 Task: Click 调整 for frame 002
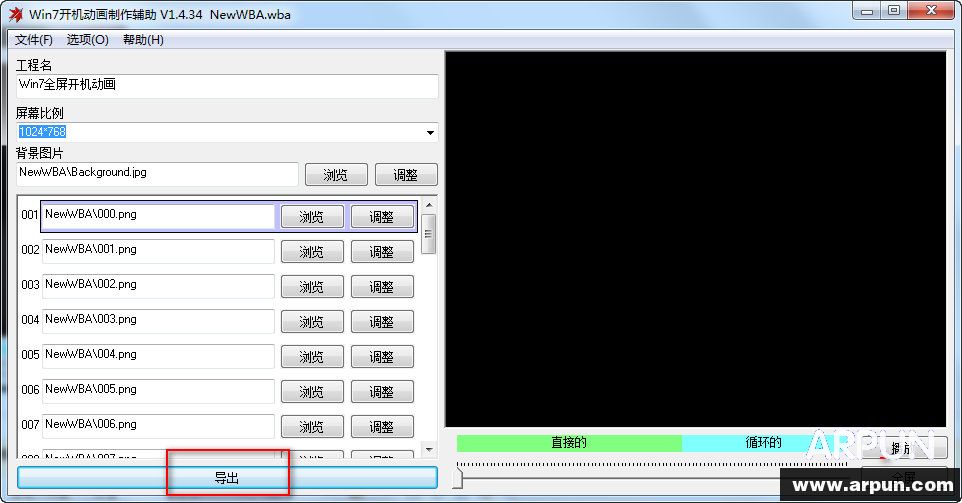pos(382,252)
